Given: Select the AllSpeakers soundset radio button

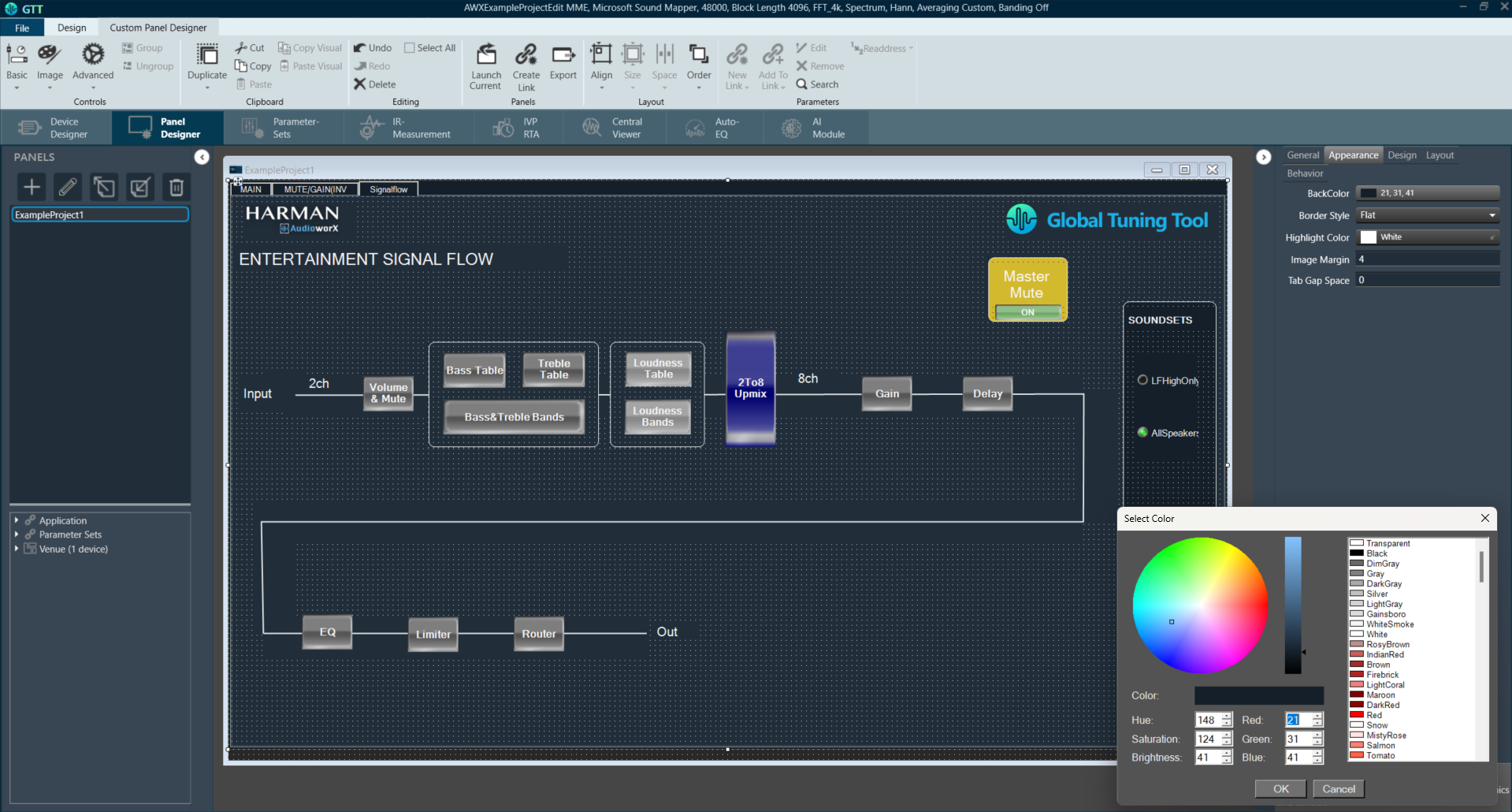Looking at the screenshot, I should [1142, 432].
